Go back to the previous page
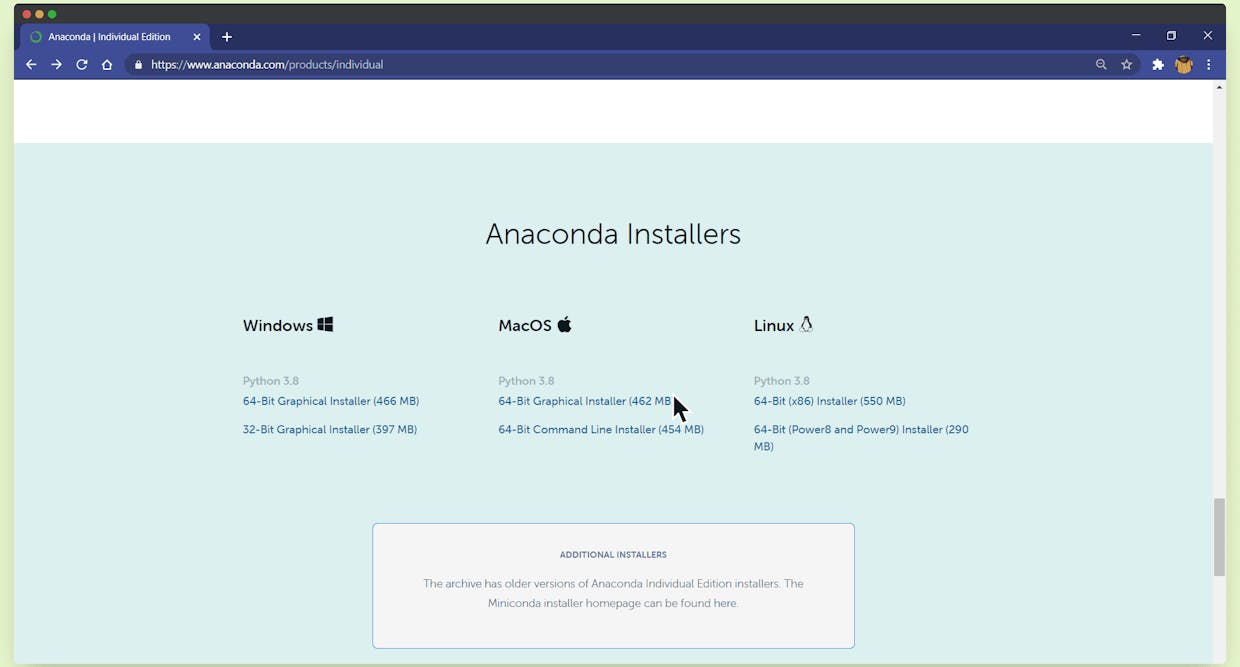Image resolution: width=1240 pixels, height=667 pixels. pos(31,65)
